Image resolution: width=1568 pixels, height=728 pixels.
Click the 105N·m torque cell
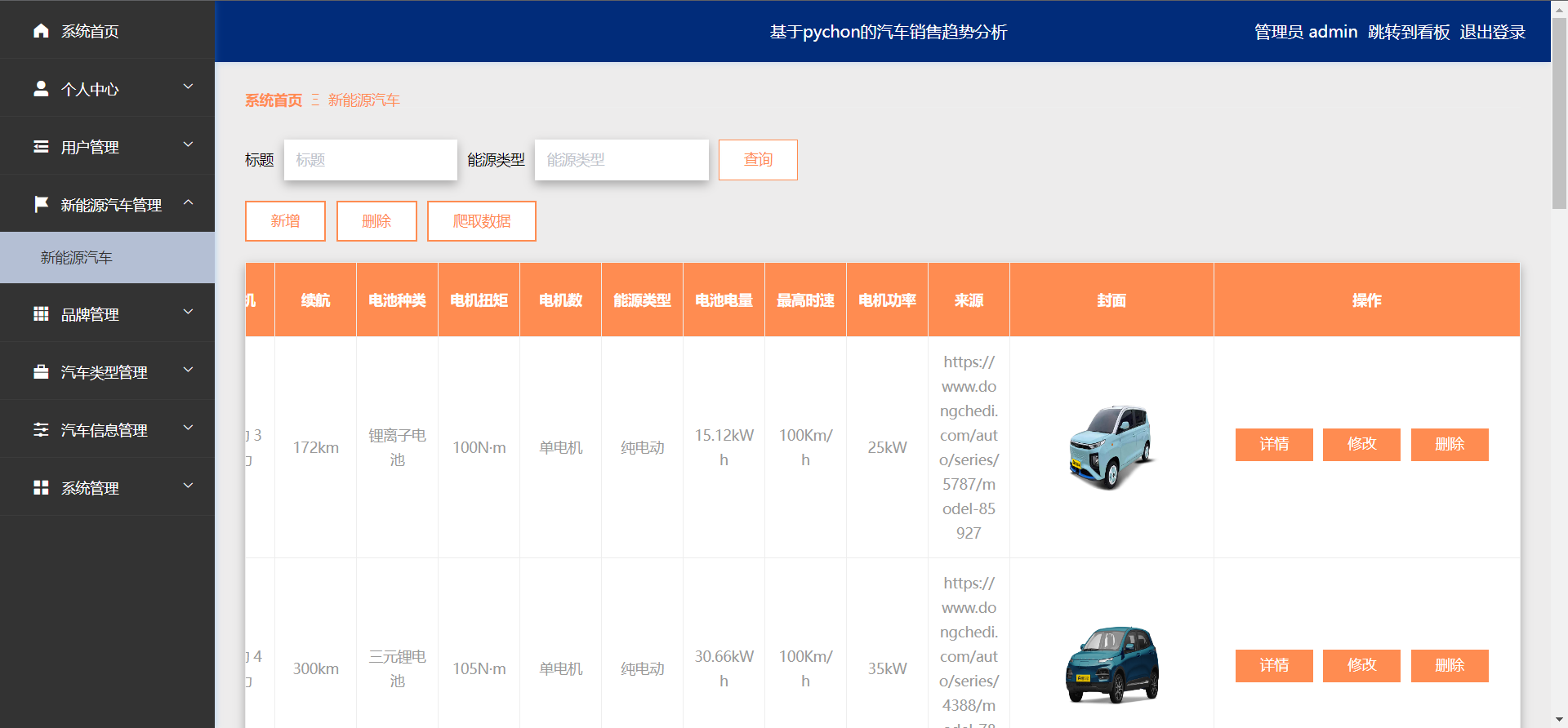479,668
